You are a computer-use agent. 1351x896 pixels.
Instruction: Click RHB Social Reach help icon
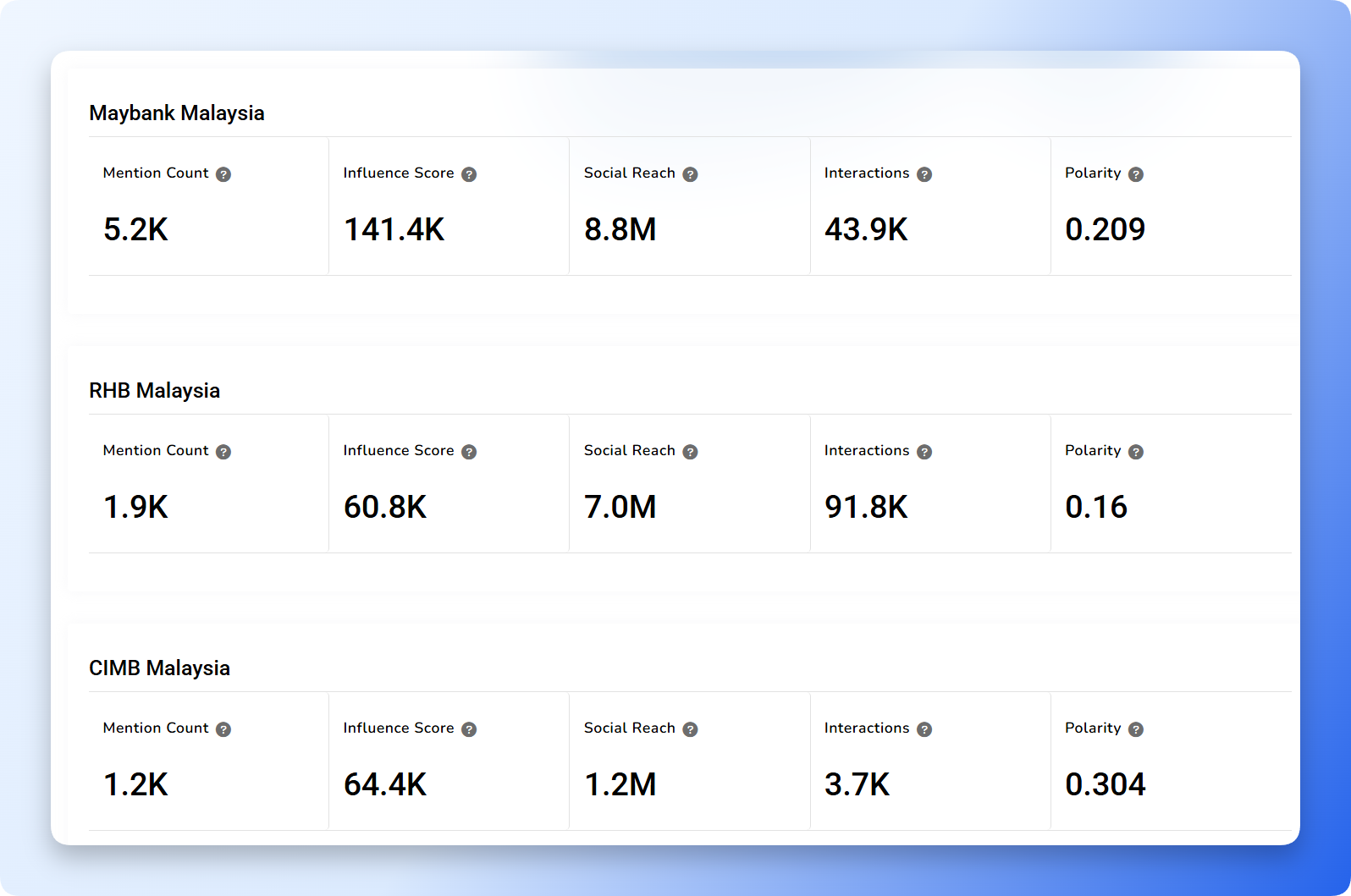(x=691, y=452)
